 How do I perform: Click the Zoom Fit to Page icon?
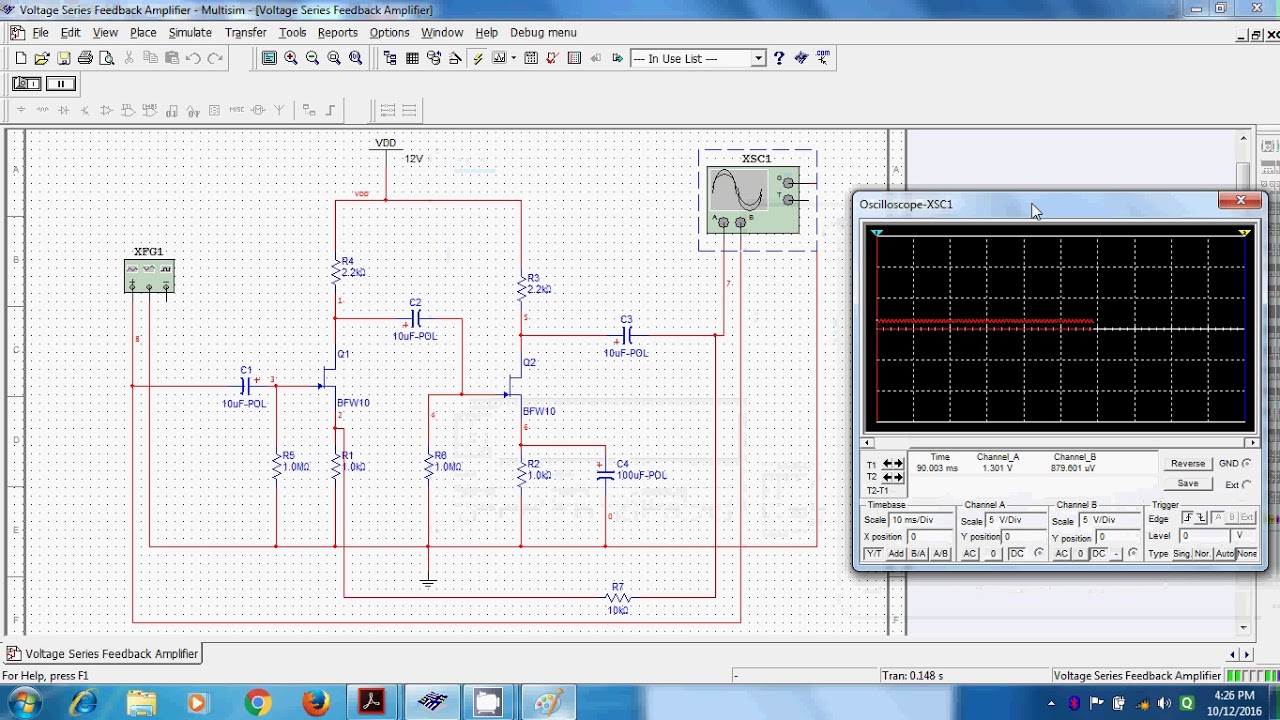[355, 59]
